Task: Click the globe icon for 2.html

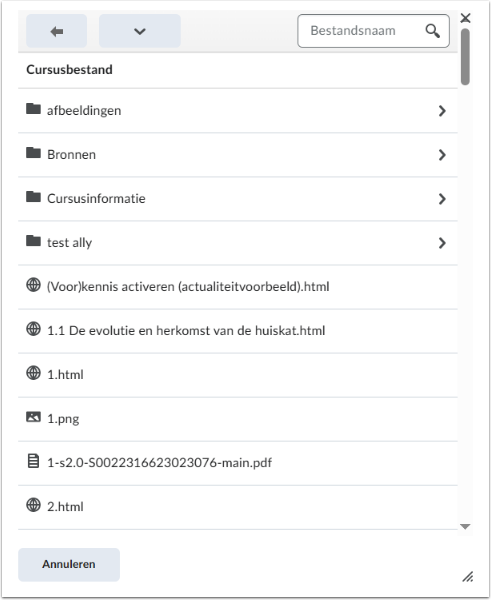Action: click(33, 505)
